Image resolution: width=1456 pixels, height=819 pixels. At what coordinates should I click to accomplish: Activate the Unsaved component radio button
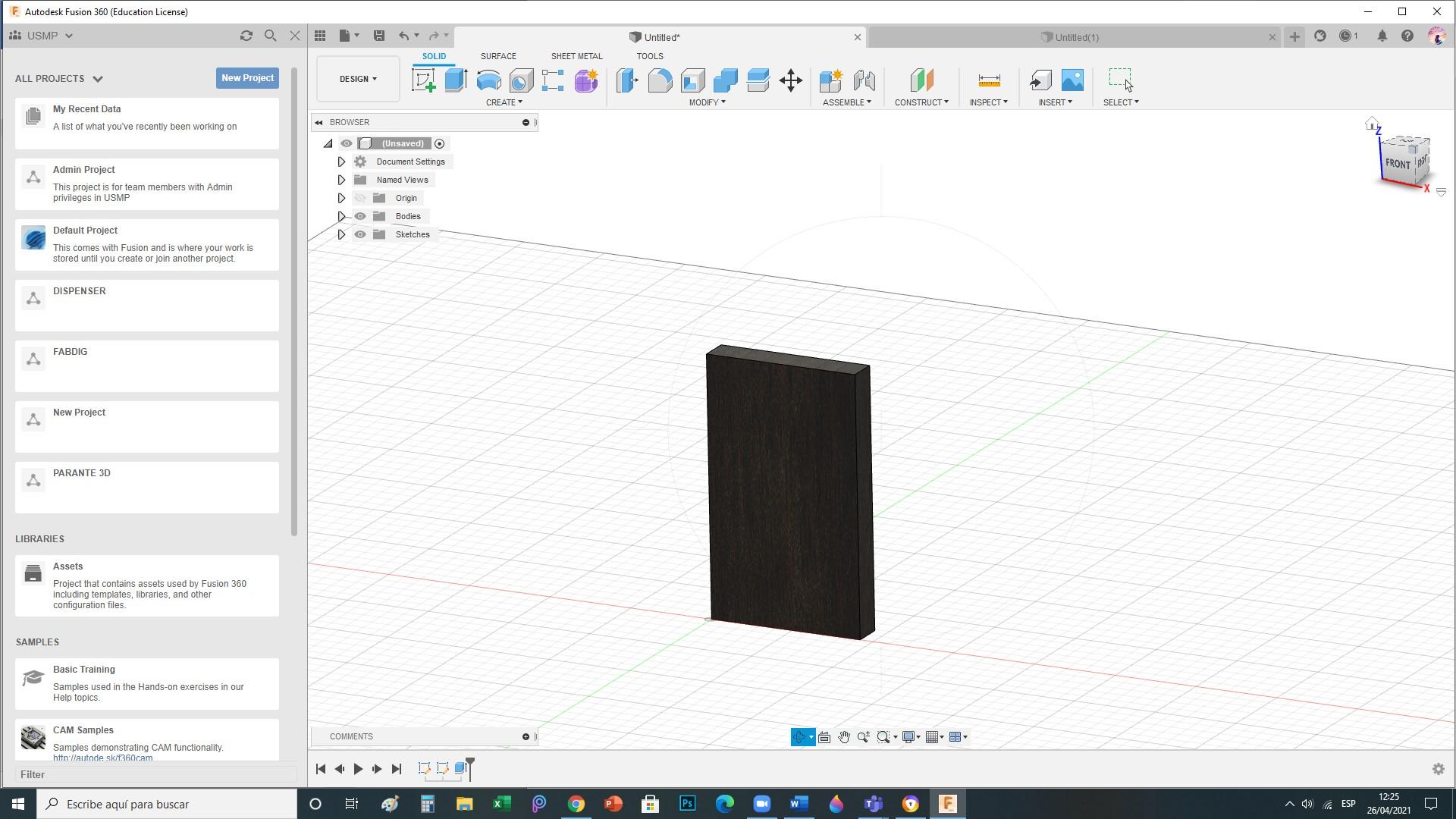pos(439,143)
